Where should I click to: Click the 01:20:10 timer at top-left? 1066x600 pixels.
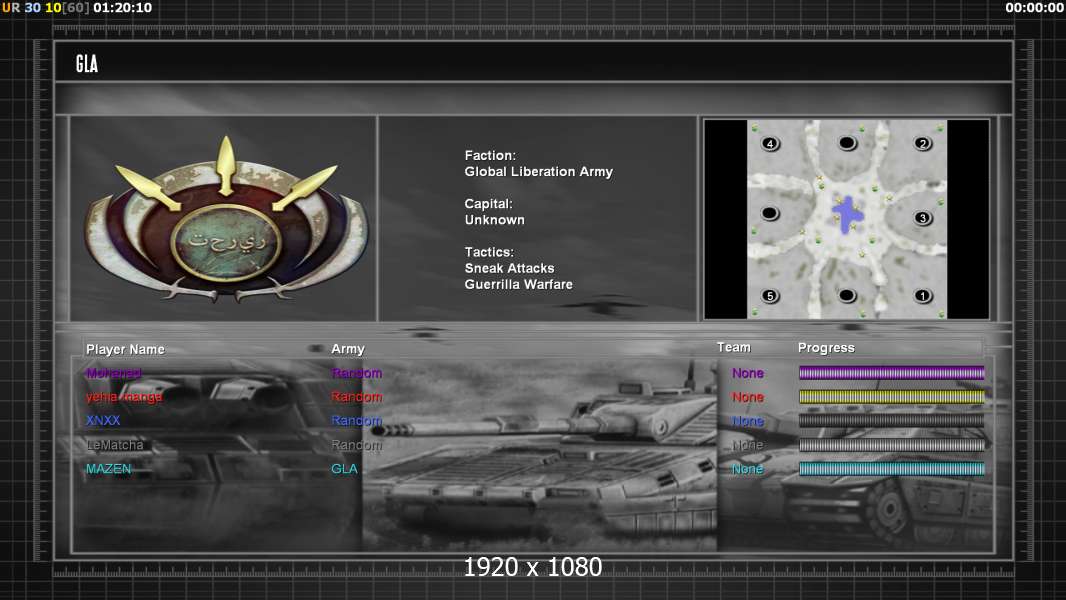click(x=122, y=8)
